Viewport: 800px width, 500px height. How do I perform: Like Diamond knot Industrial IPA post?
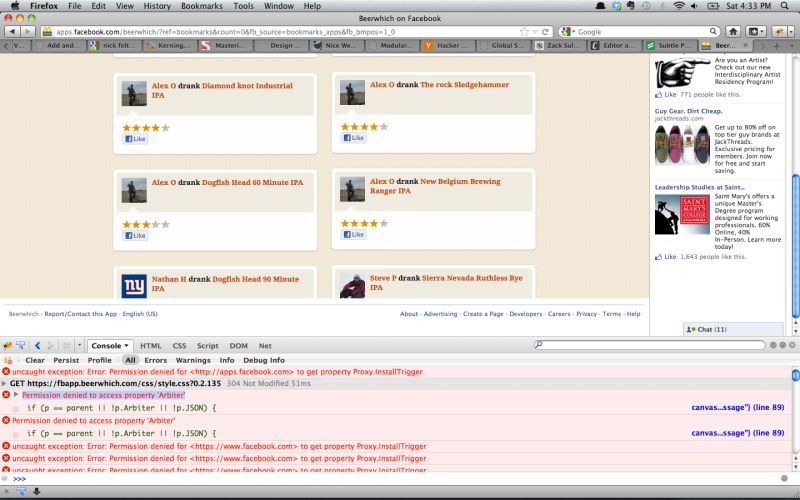pos(135,139)
